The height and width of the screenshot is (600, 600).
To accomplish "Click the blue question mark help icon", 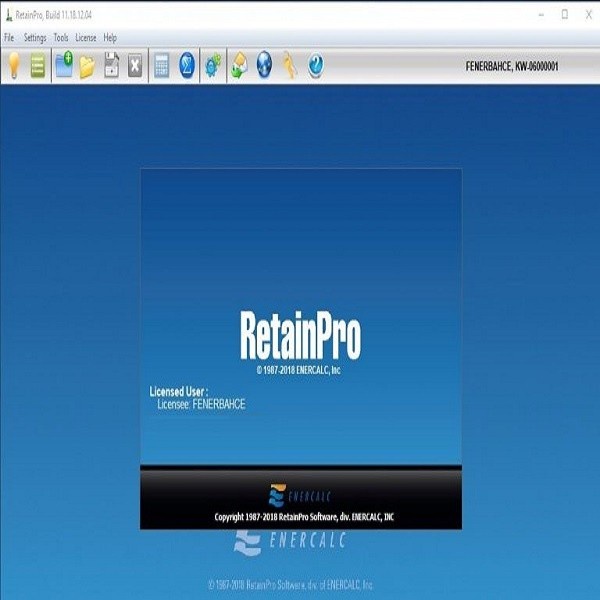I will point(316,65).
